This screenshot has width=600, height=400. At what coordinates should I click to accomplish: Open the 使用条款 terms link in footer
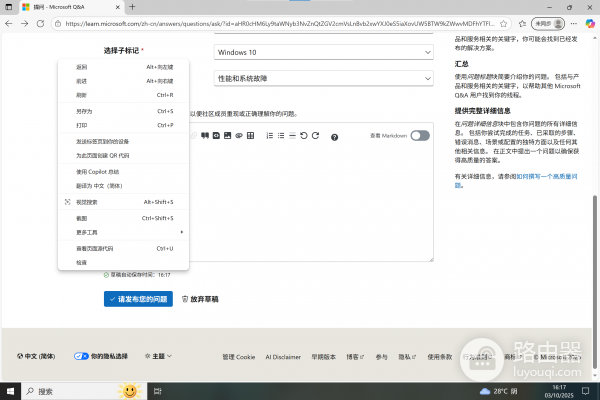coord(440,357)
